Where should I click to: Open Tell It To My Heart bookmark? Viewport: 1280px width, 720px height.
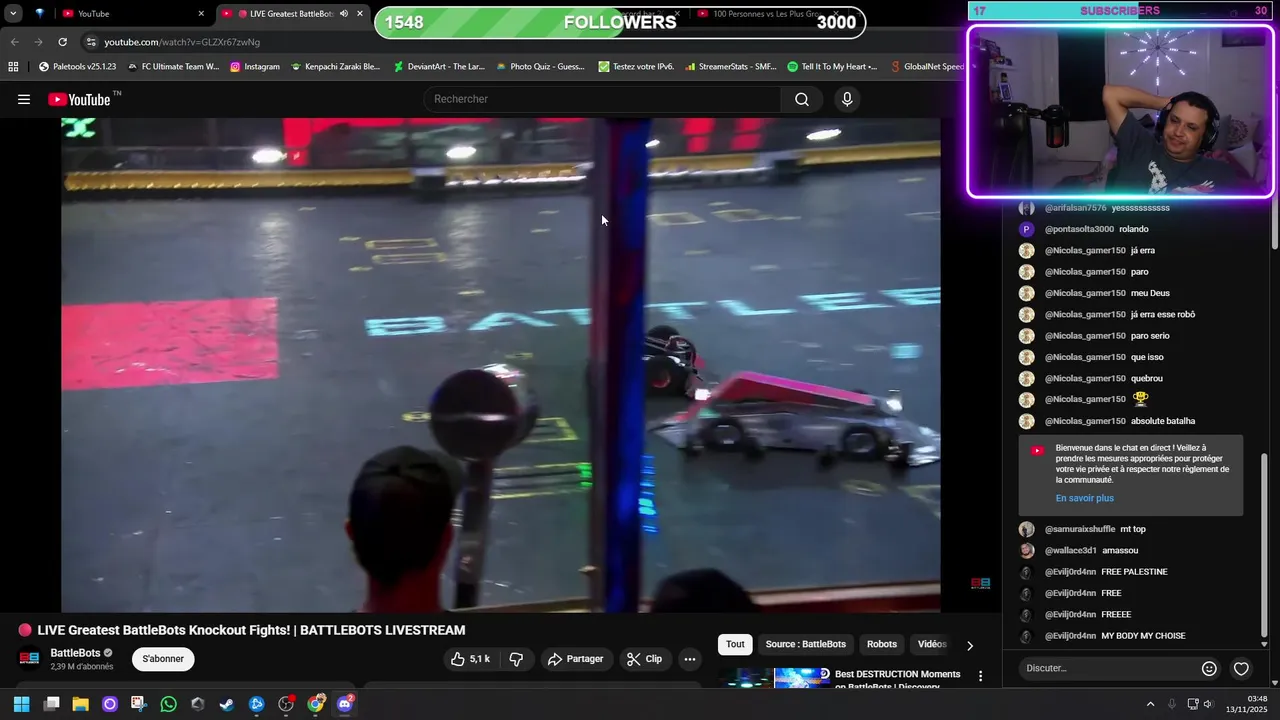point(832,67)
